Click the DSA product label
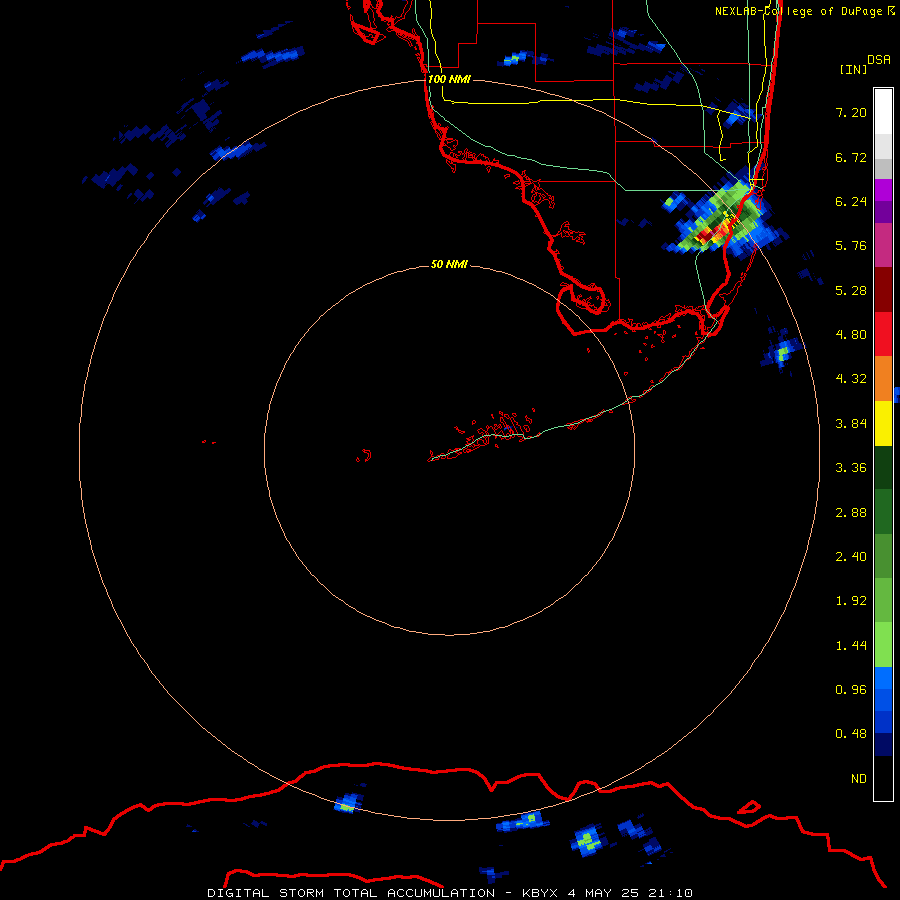Image resolution: width=900 pixels, height=900 pixels. 879,59
